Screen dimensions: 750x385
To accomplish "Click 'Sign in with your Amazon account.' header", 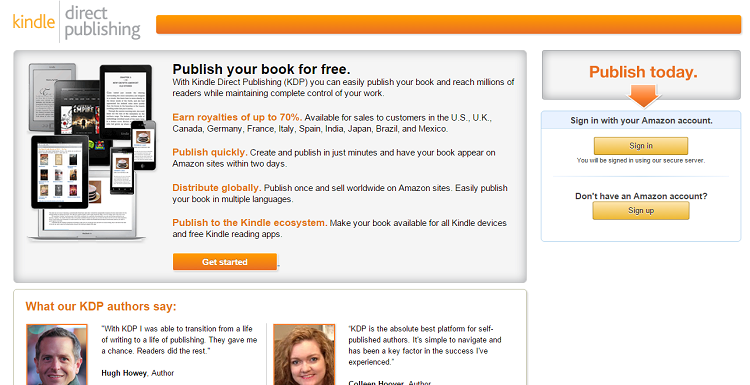I will (x=641, y=121).
